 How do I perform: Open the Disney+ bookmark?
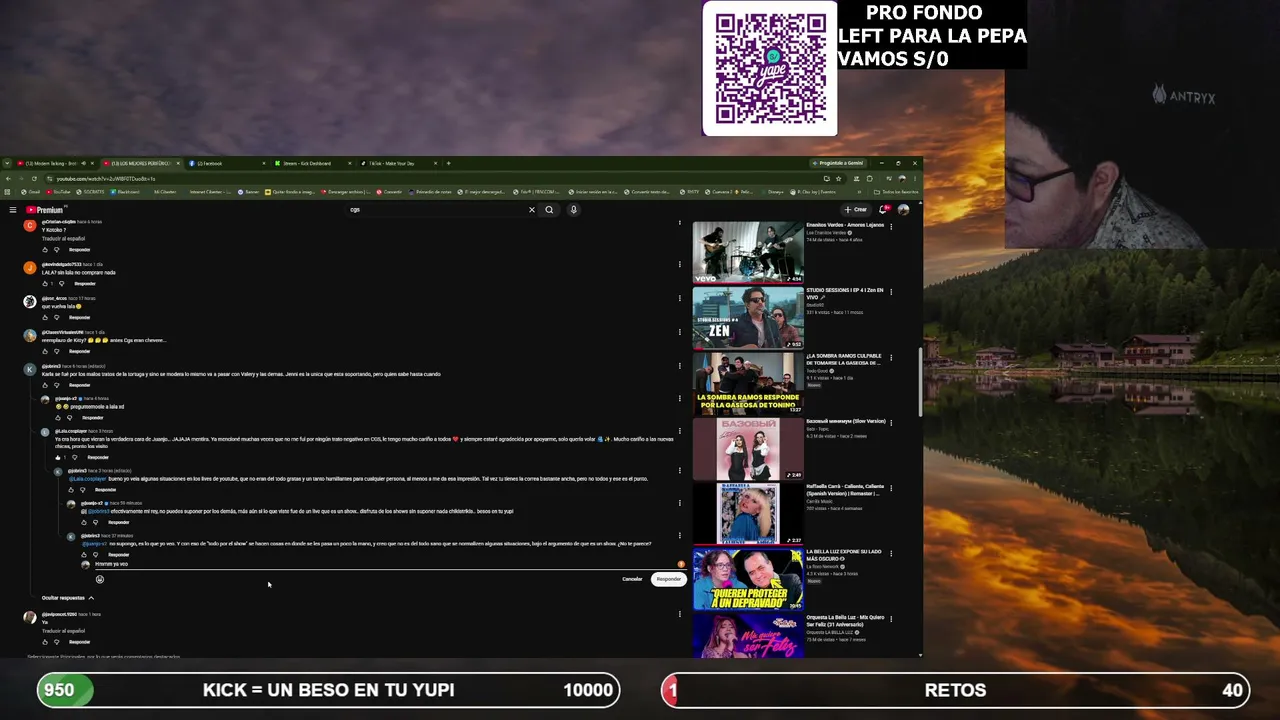771,192
